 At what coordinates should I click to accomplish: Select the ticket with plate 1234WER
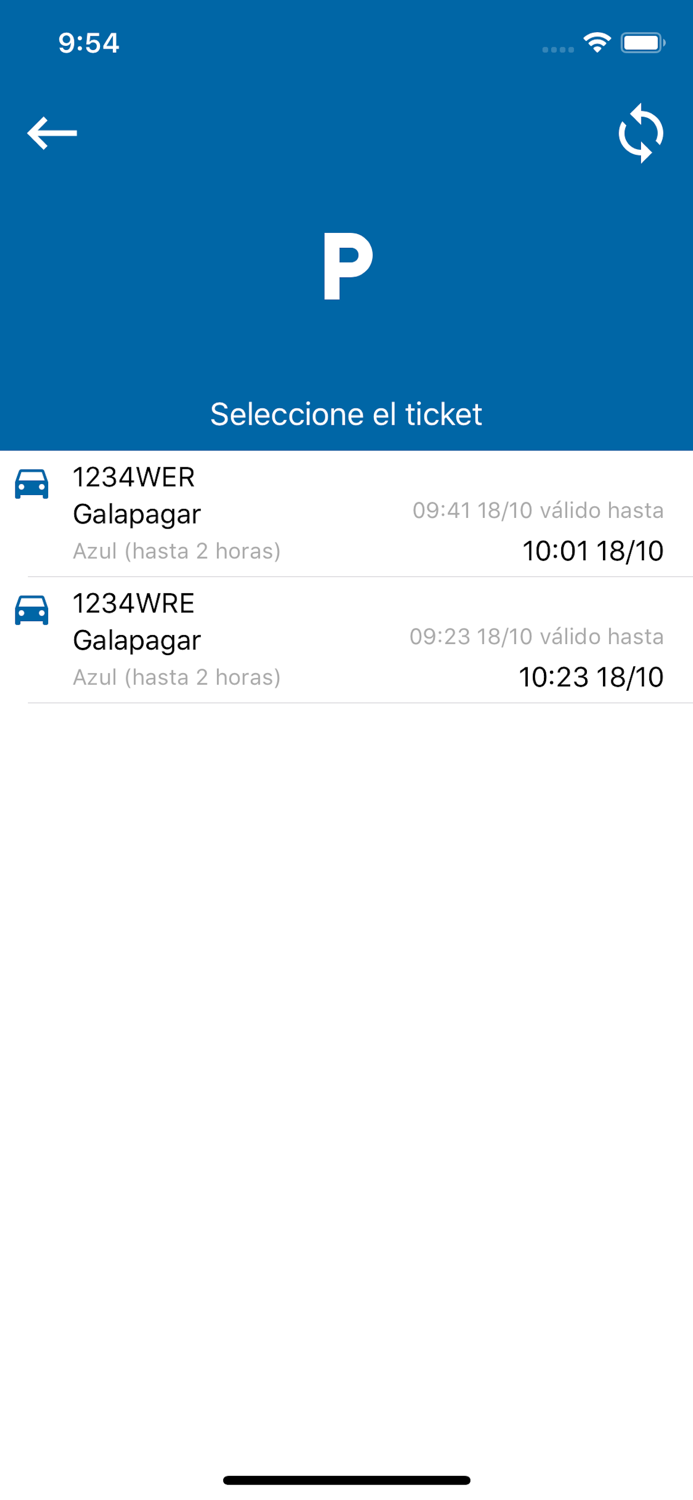point(134,478)
